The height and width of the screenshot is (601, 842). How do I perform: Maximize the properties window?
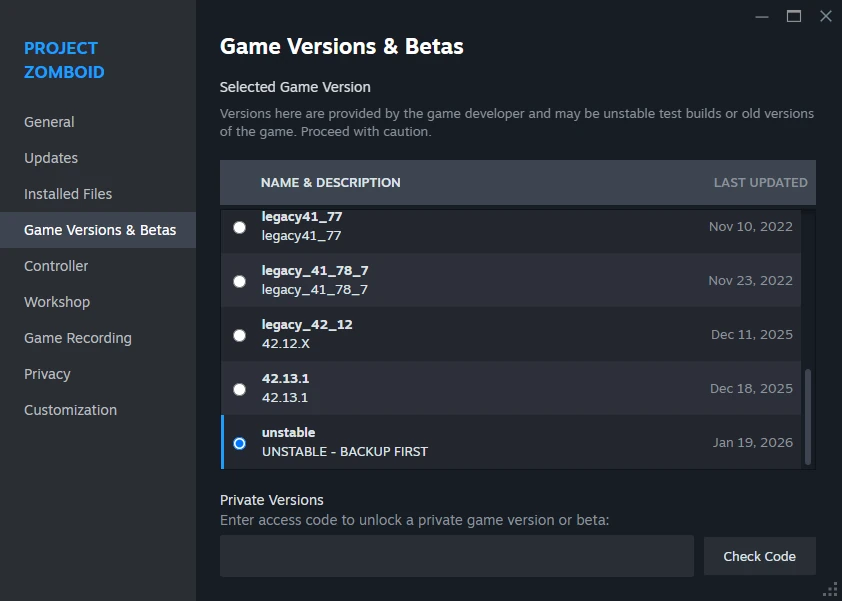coord(794,17)
